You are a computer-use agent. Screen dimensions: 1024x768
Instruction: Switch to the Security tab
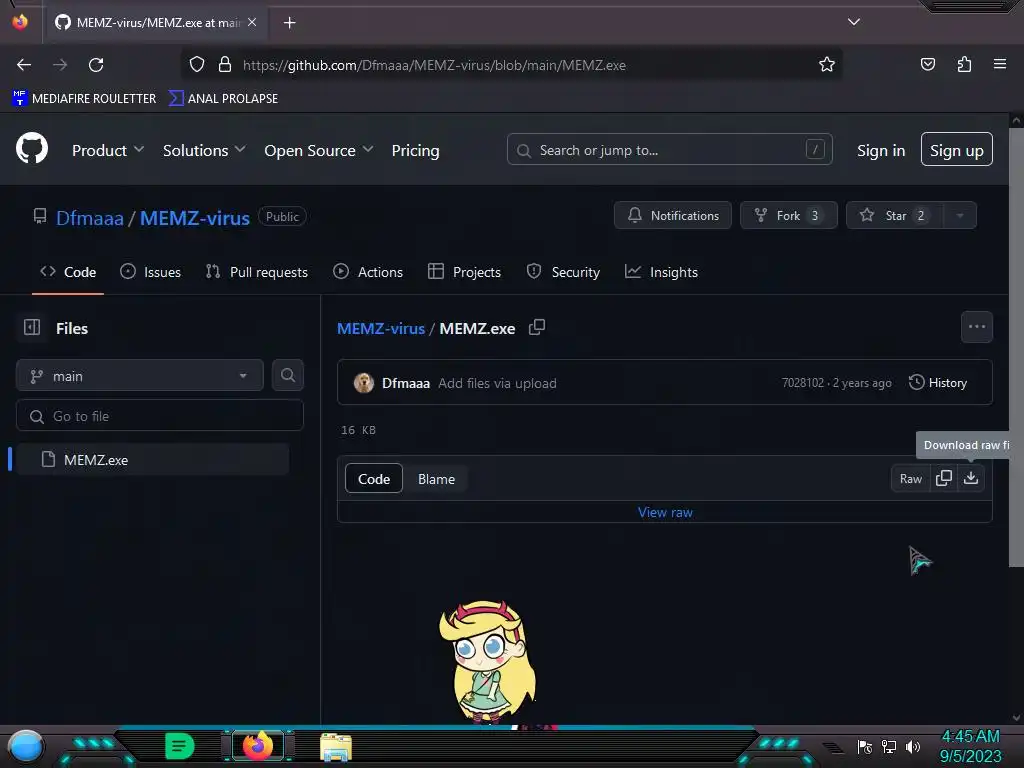[563, 272]
